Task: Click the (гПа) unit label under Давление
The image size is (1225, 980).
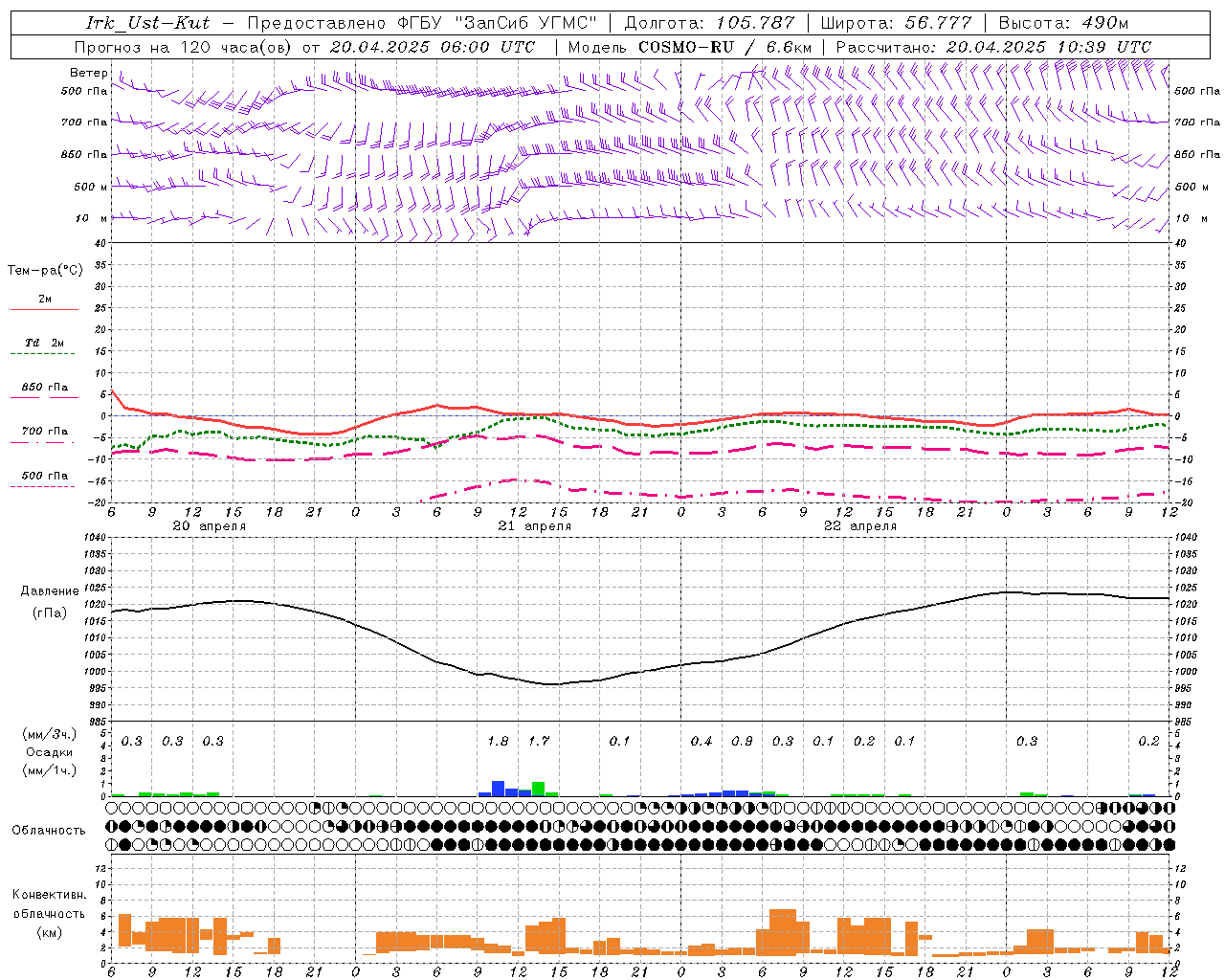Action: [x=50, y=612]
